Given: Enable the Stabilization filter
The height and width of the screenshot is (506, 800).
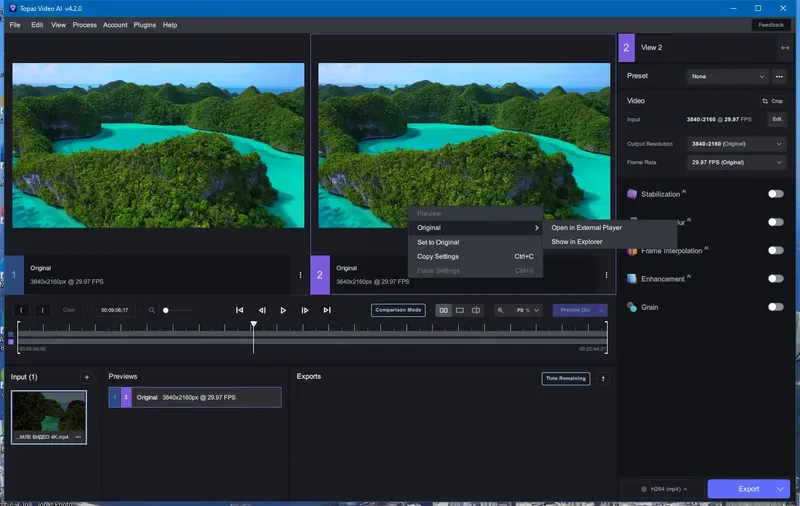Looking at the screenshot, I should click(775, 194).
